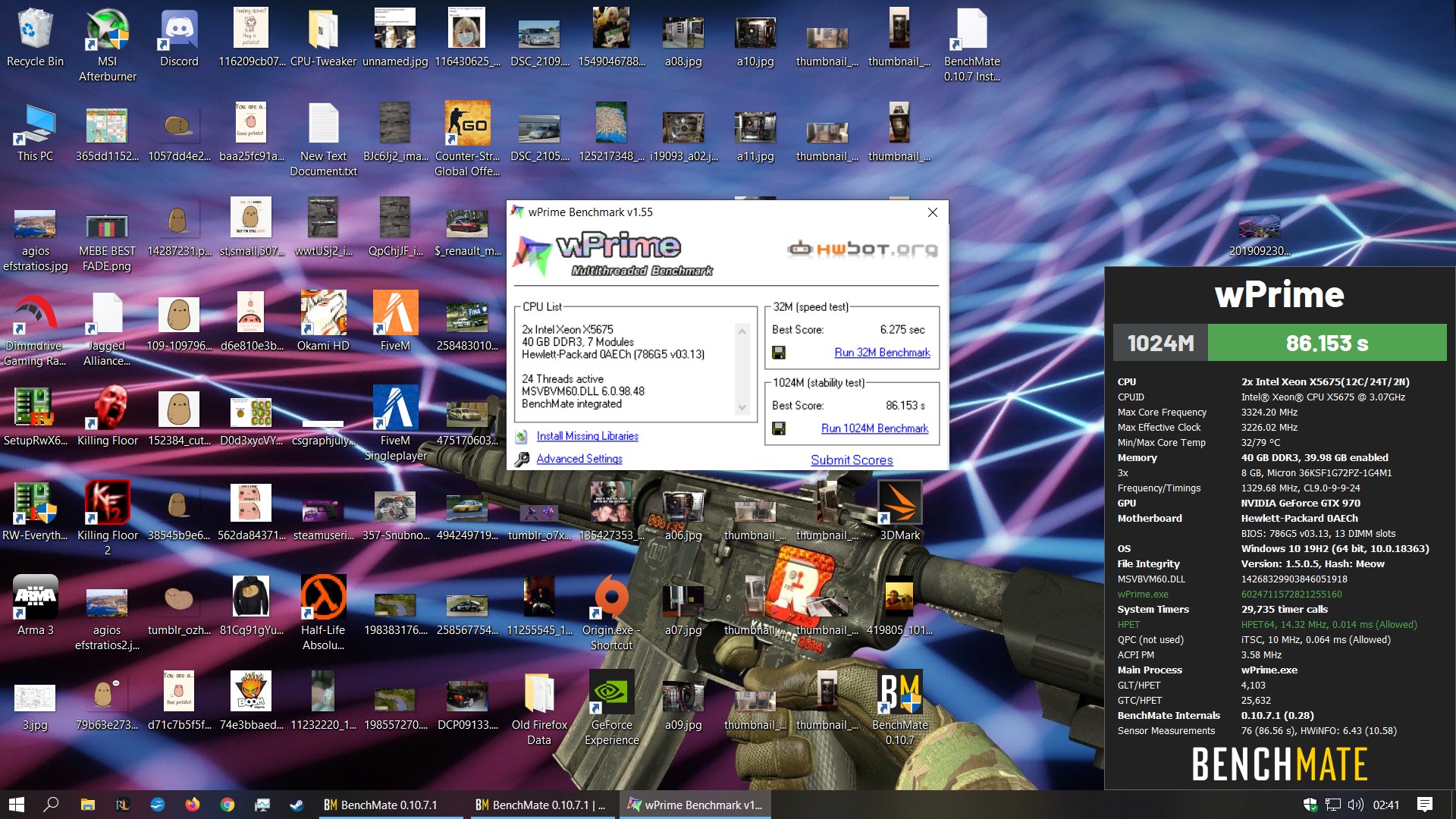Launch FiveM desktop shortcut

click(395, 322)
